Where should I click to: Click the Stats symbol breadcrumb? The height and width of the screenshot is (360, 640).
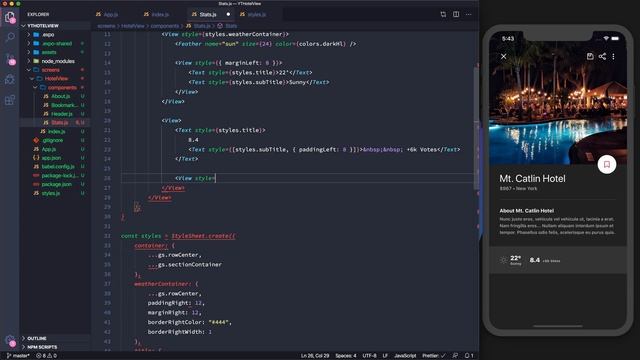click(x=227, y=26)
